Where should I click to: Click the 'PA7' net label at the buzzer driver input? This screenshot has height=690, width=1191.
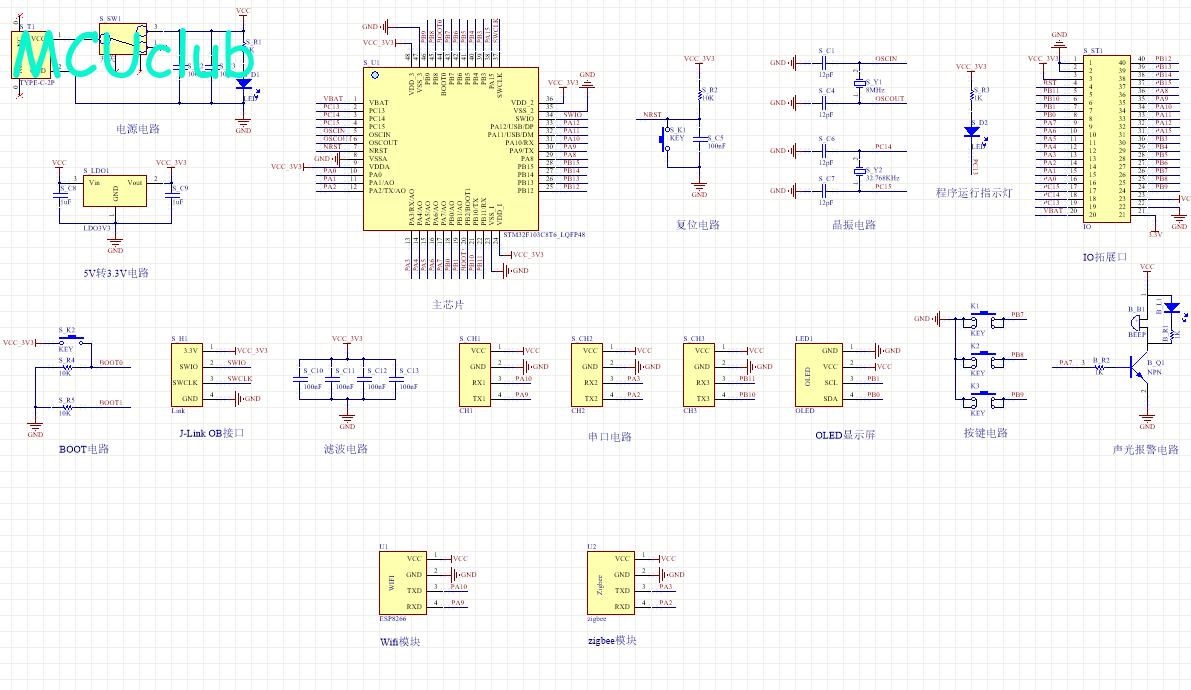1066,362
